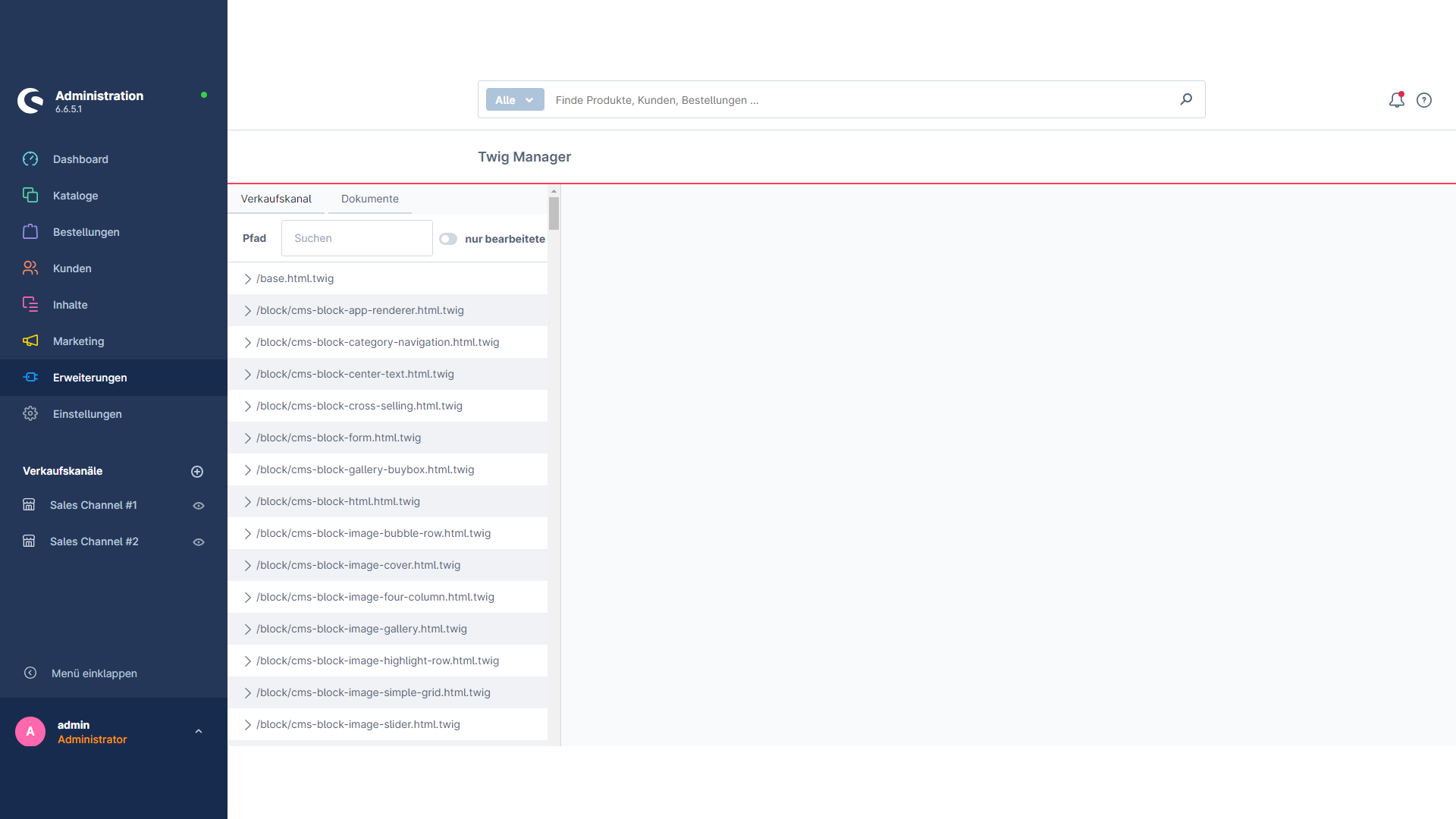Click the Marketing navigation icon
The image size is (1456, 819).
point(31,341)
